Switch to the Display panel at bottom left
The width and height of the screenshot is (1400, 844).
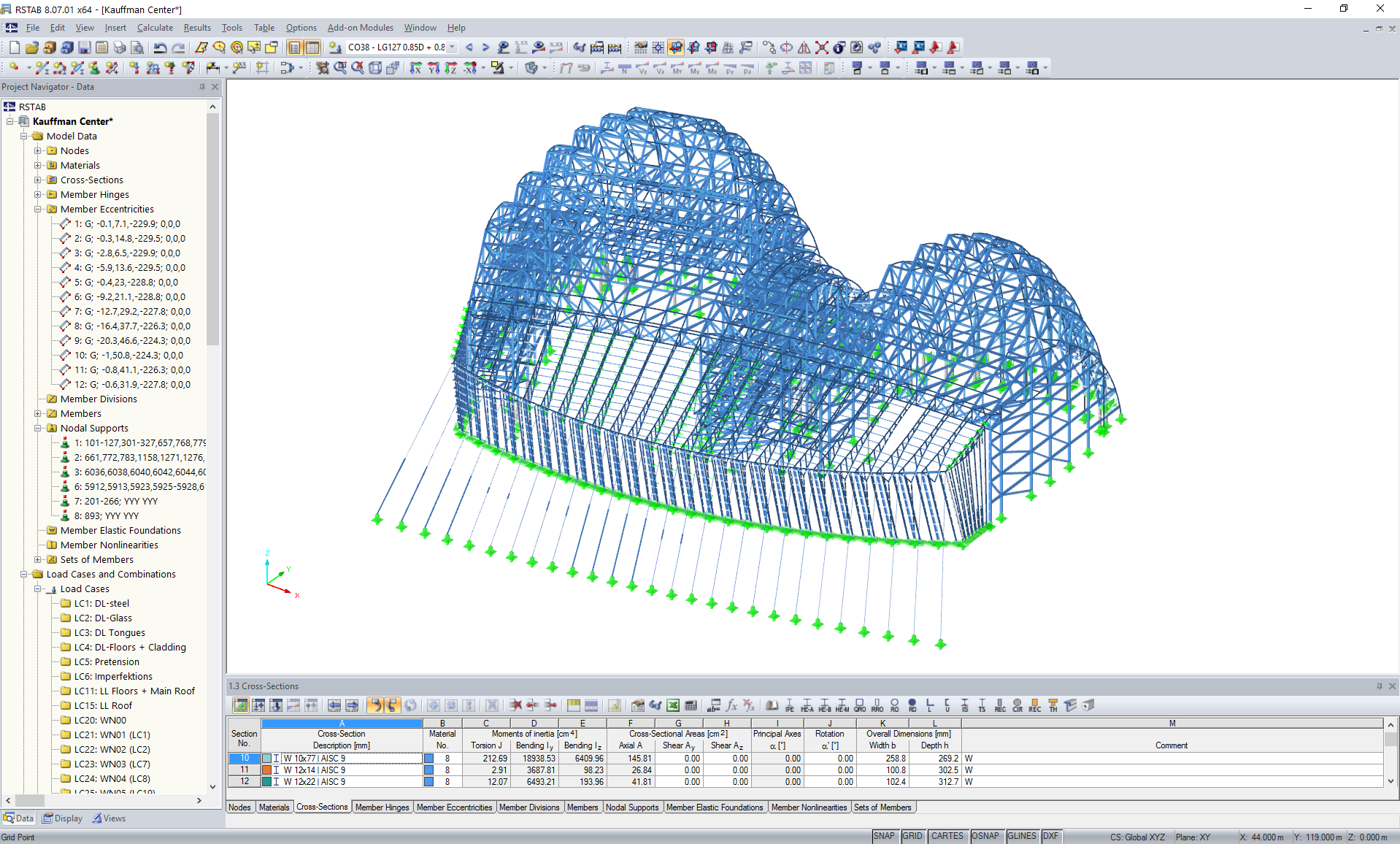click(62, 818)
